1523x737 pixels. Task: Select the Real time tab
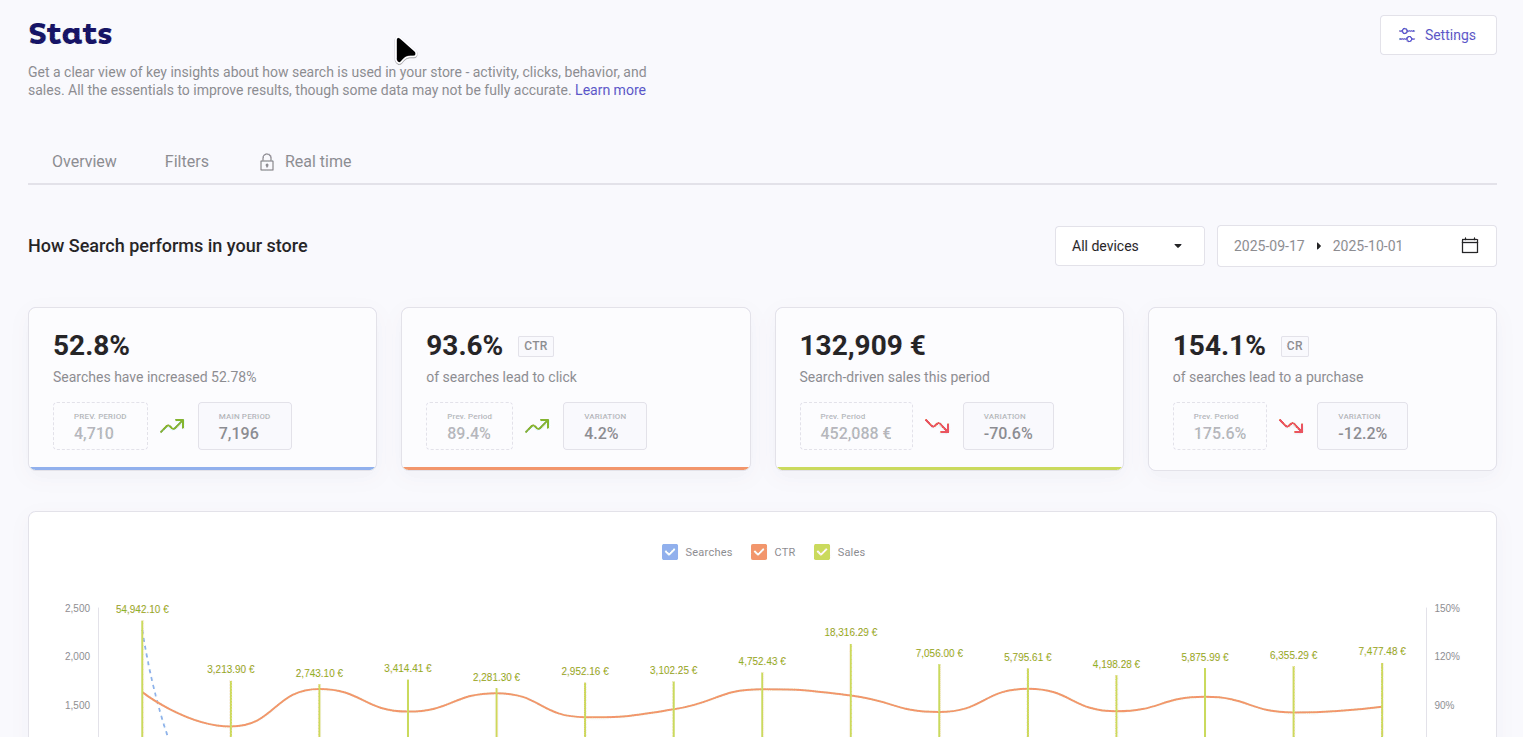pyautogui.click(x=317, y=161)
